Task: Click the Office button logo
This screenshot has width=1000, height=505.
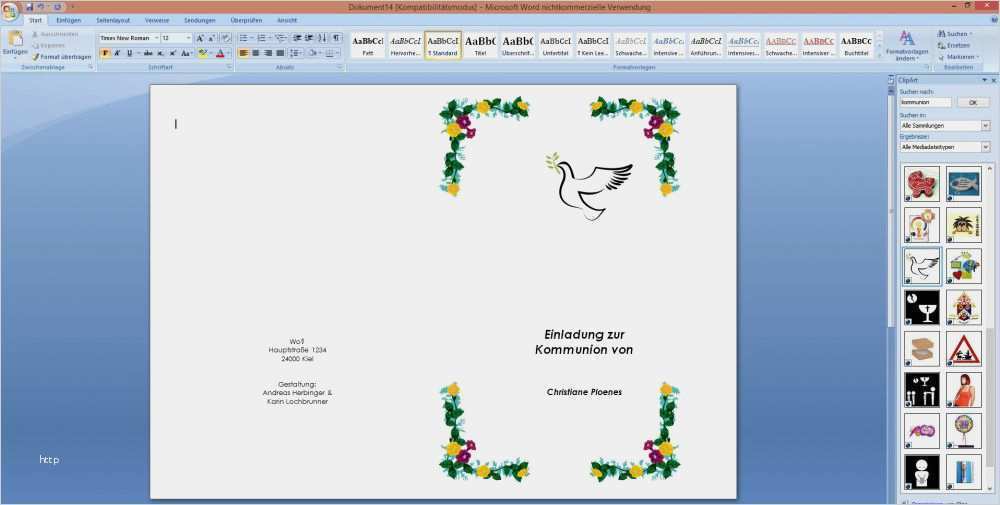Action: 9,9
